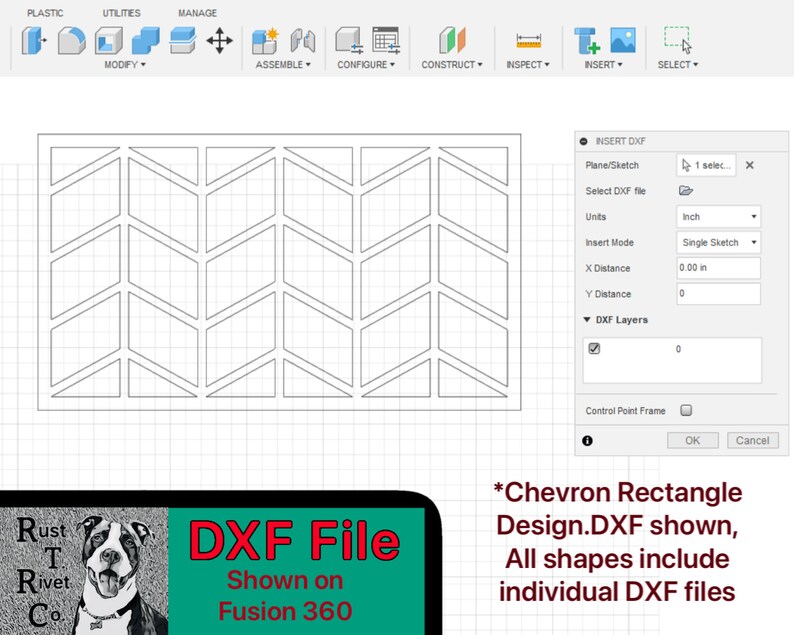Open the Configure model icon

[x=349, y=41]
